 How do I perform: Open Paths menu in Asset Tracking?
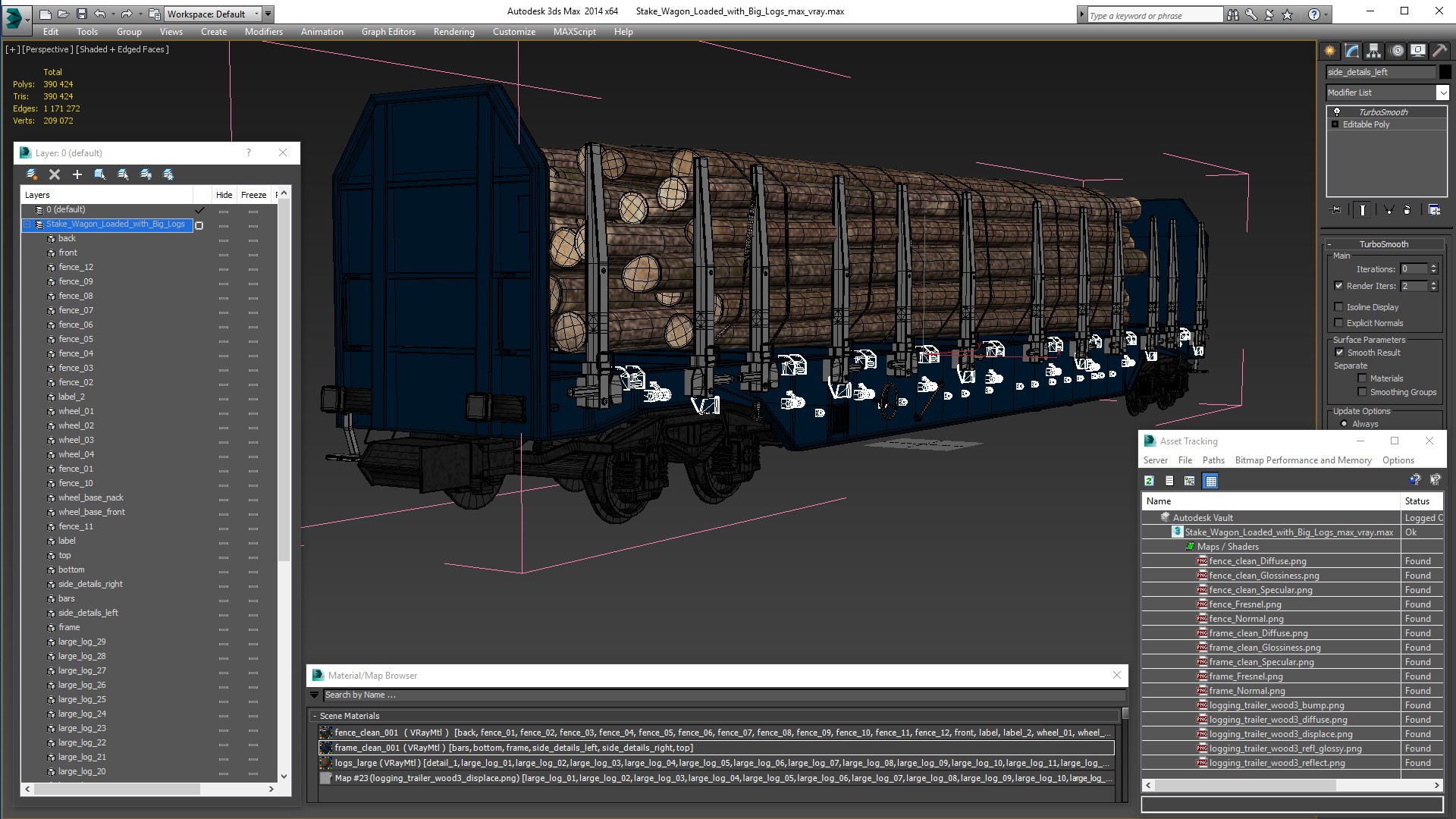(1213, 460)
